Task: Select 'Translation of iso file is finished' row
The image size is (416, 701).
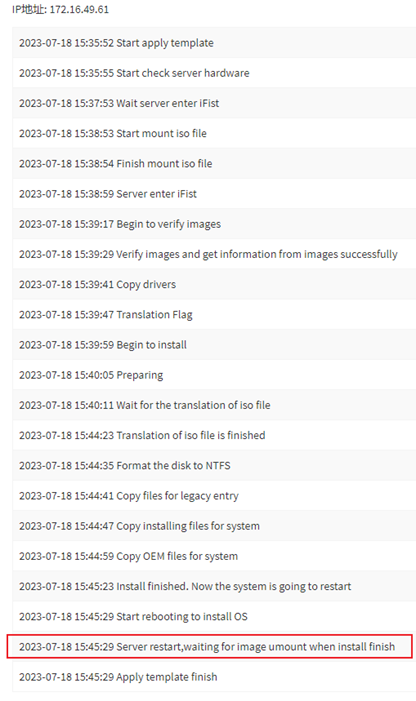Action: (214, 435)
